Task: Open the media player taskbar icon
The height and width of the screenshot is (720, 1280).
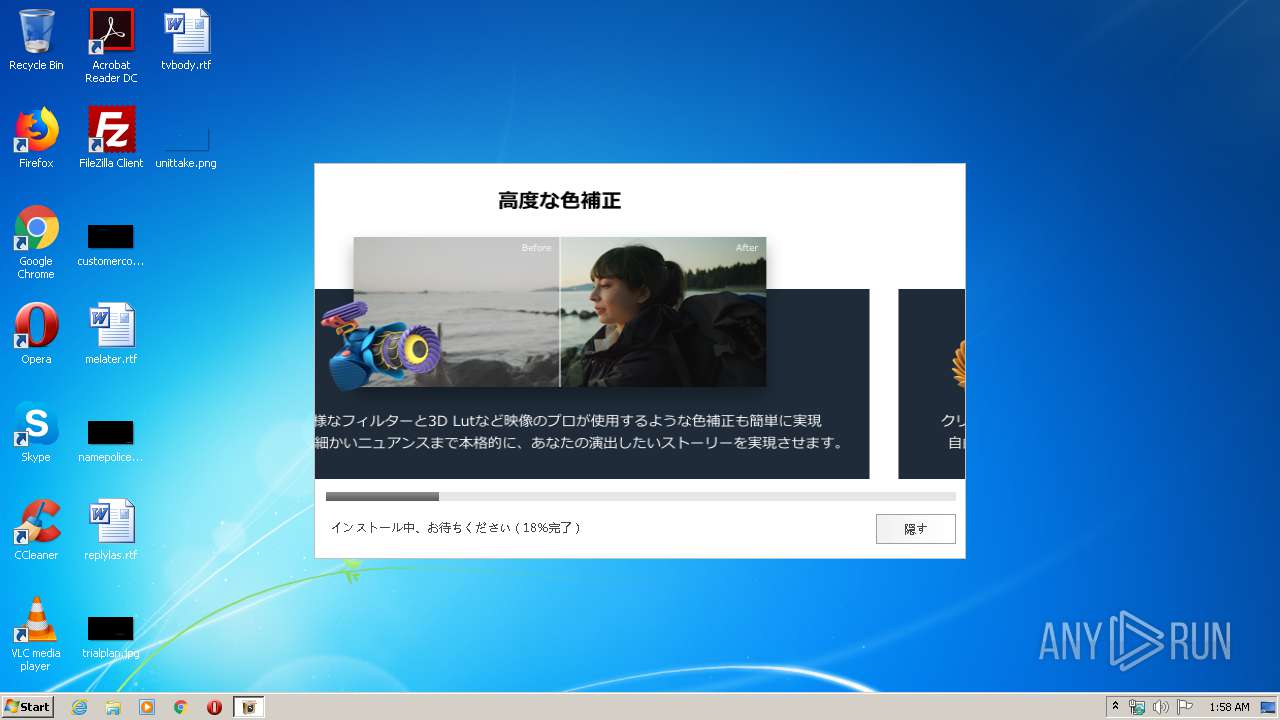Action: point(147,707)
